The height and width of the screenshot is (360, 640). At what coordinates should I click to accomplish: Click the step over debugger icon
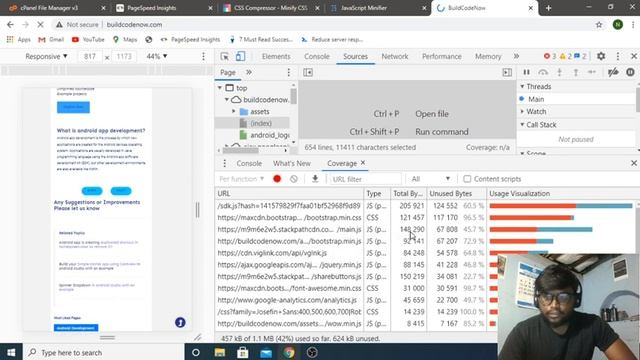coord(543,72)
